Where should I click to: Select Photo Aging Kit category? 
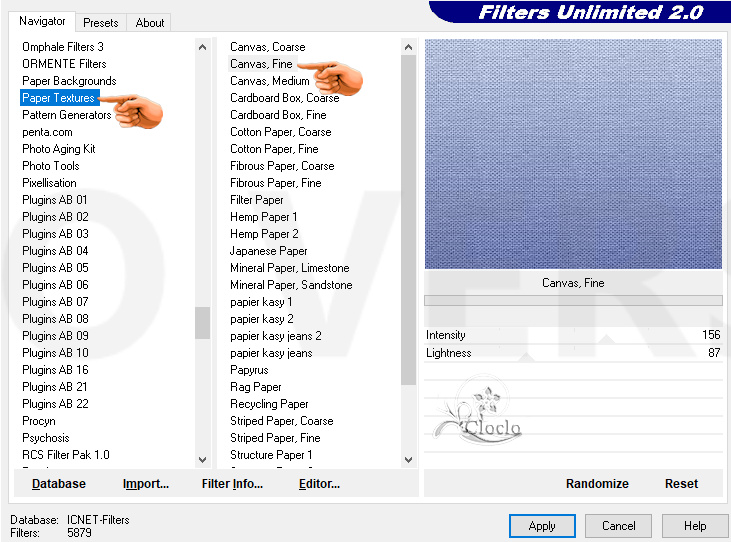click(x=59, y=149)
